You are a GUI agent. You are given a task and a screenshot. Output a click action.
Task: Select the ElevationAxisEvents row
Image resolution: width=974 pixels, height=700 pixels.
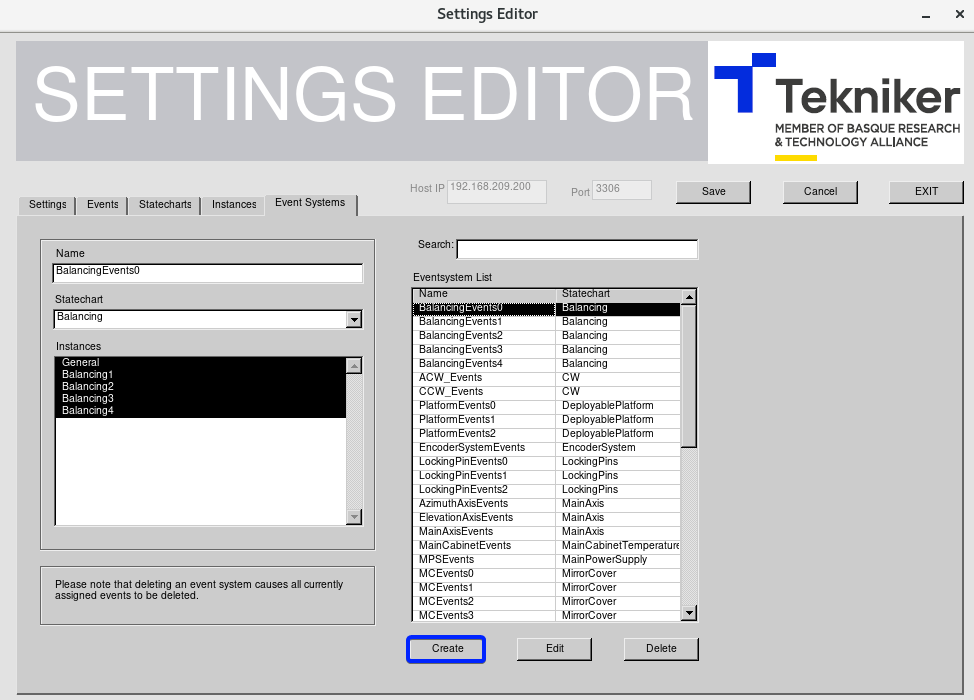point(547,517)
